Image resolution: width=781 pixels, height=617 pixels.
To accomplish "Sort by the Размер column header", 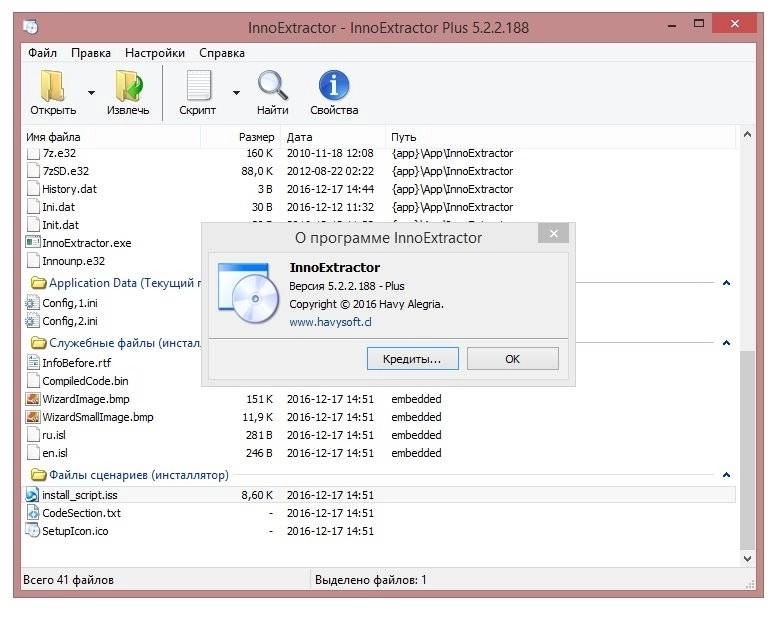I will pyautogui.click(x=240, y=137).
